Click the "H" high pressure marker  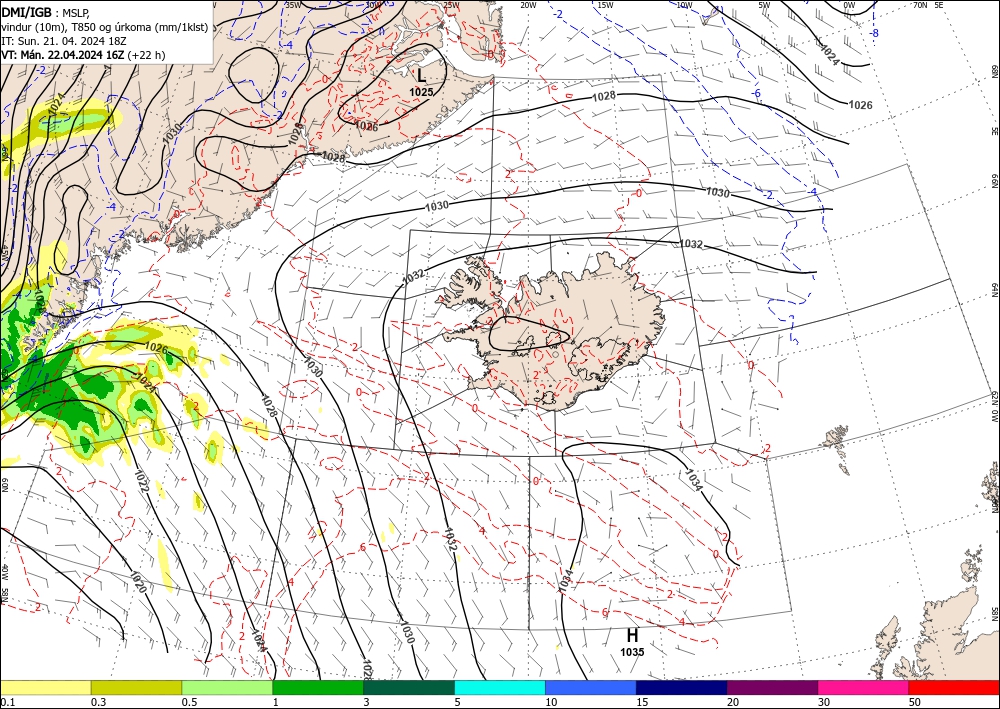(632, 636)
